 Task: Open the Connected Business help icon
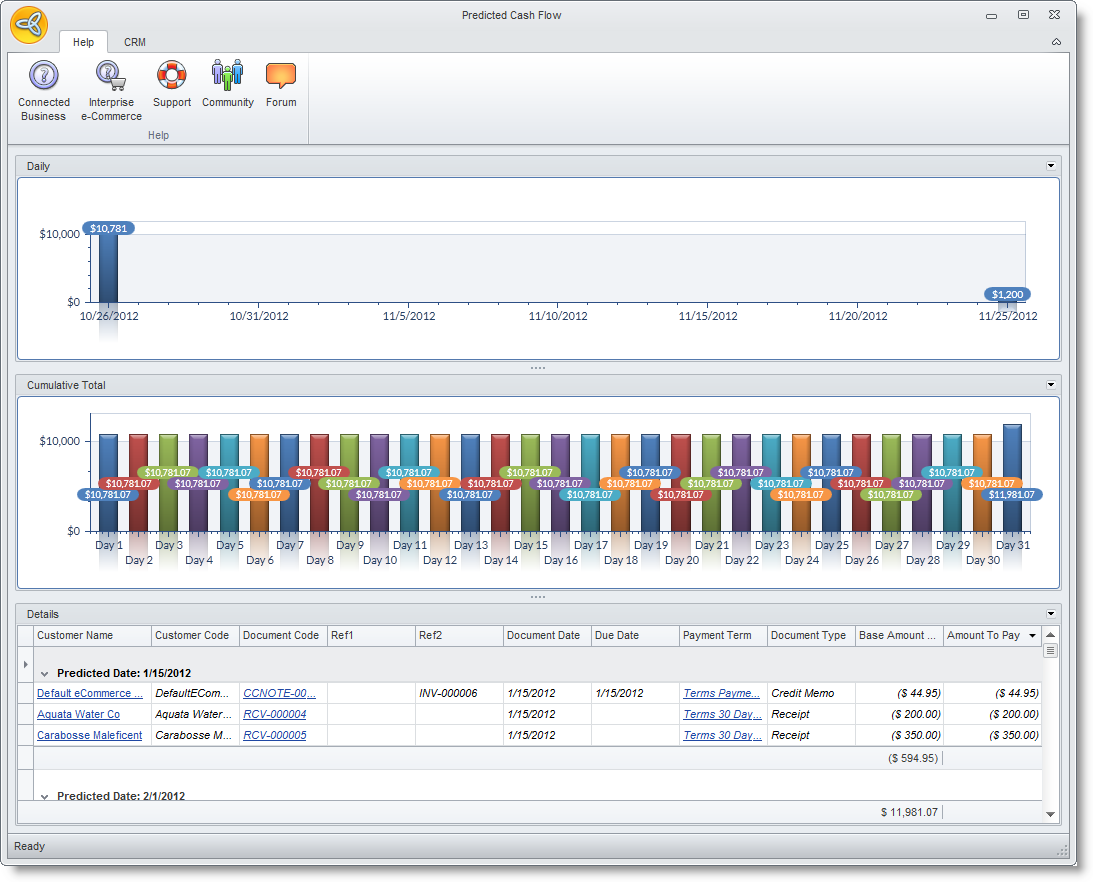tap(44, 76)
